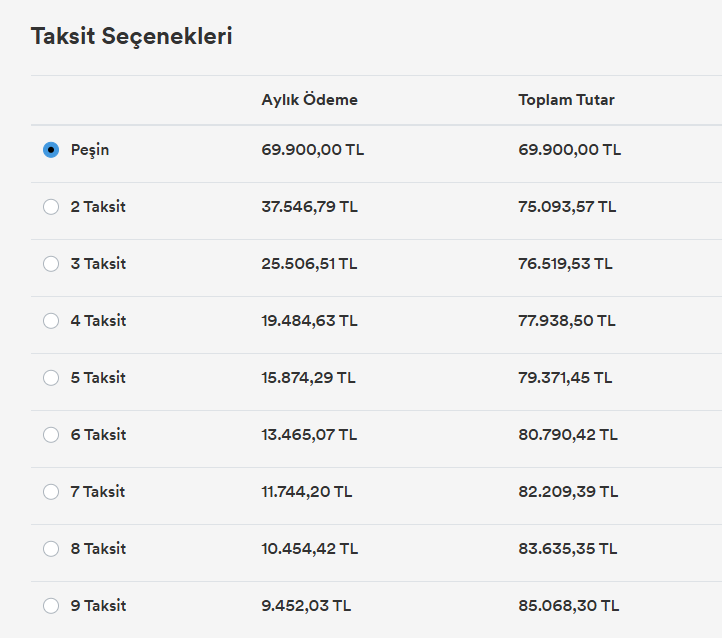Select the 5 Taksit radio button
Screen dimensions: 722x638
(x=51, y=378)
